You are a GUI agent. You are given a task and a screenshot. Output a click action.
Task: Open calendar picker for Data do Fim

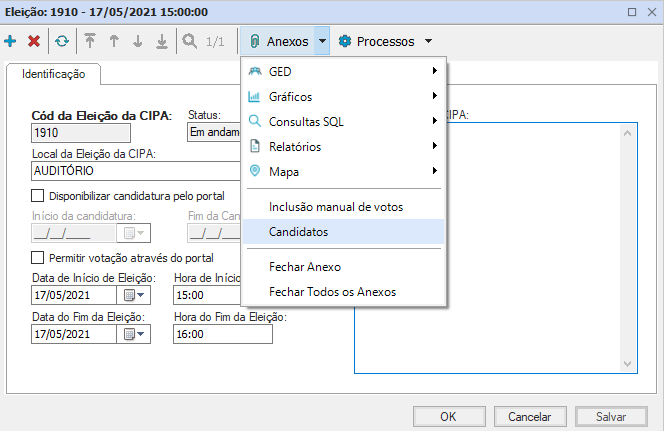pyautogui.click(x=134, y=334)
